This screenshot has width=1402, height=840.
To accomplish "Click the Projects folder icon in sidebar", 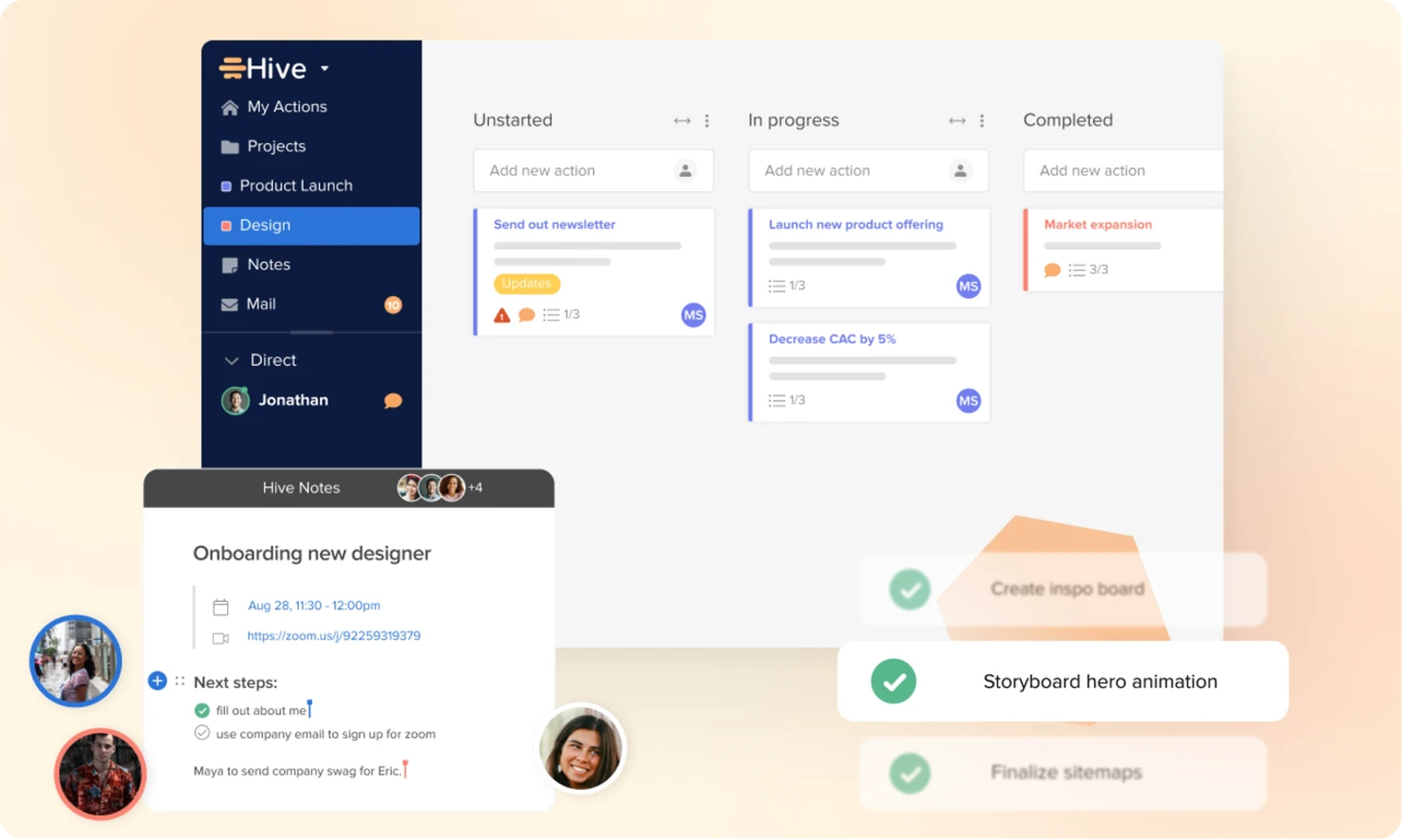I will [x=230, y=146].
